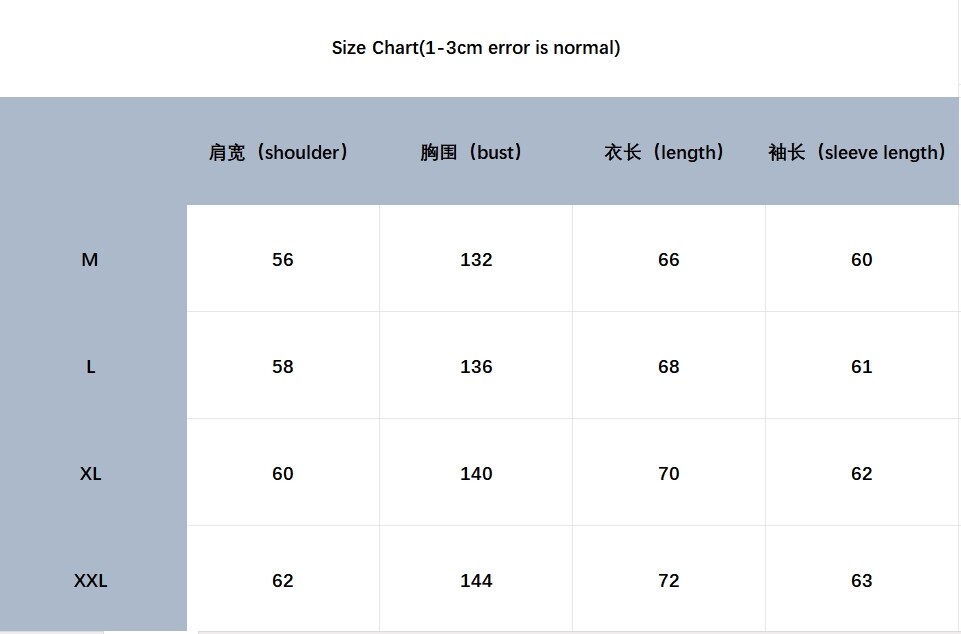Click the XXL bust value 144
The height and width of the screenshot is (634, 961).
tap(476, 581)
